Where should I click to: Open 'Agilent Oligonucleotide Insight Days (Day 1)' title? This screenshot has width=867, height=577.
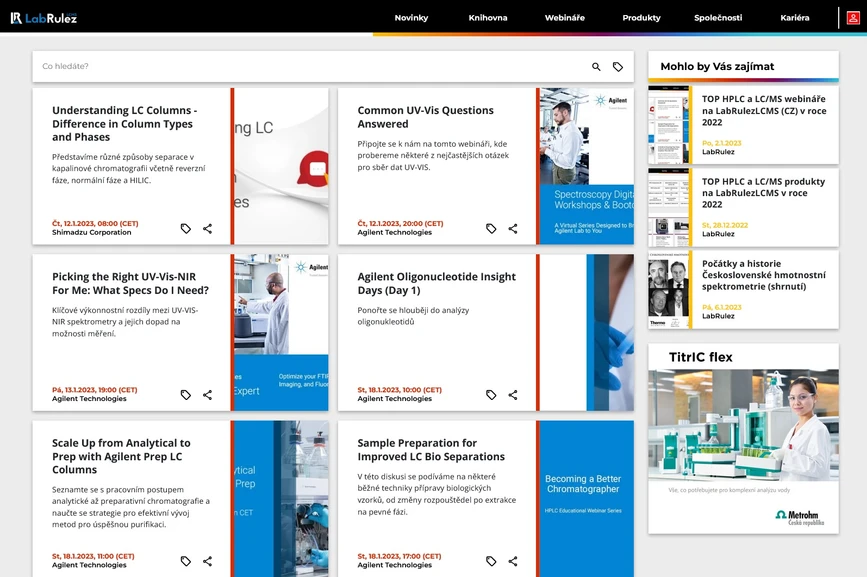[x=436, y=283]
